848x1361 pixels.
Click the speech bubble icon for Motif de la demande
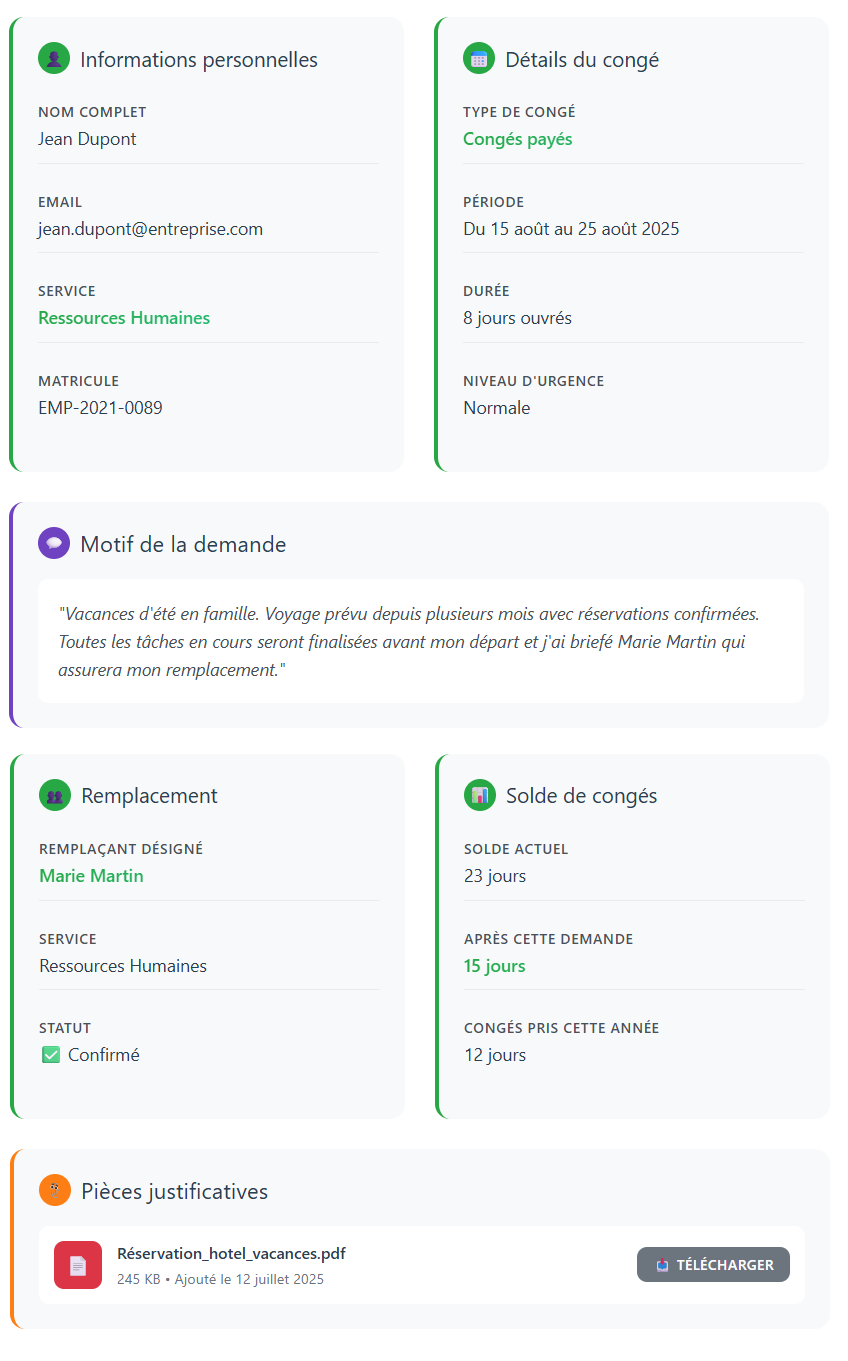pos(54,543)
